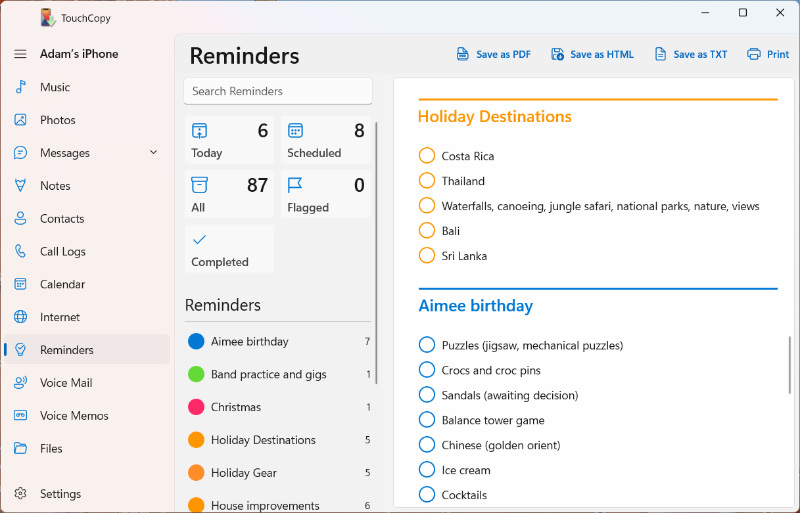Go to the Calendar section
800x513 pixels.
click(x=62, y=285)
